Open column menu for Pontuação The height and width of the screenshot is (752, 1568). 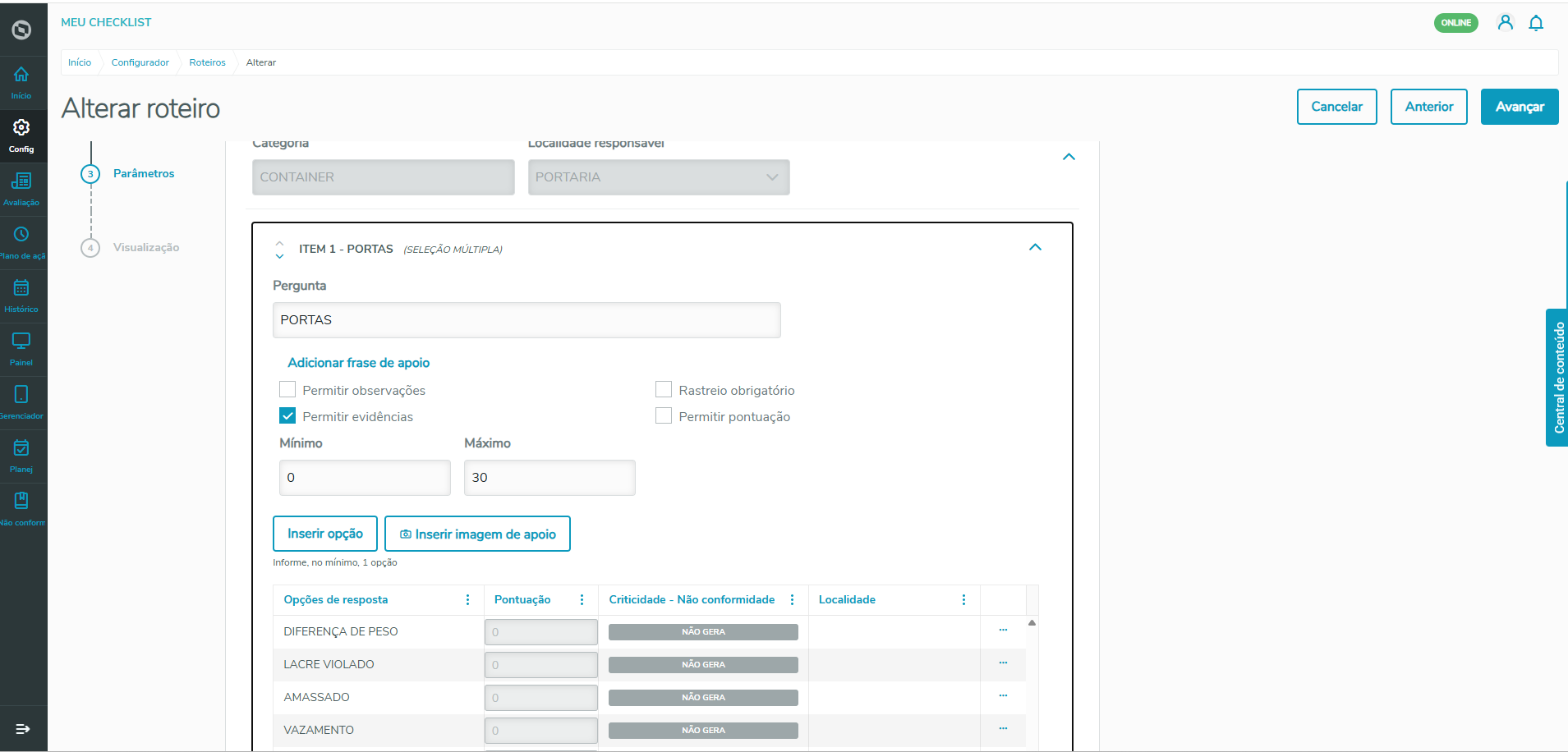(x=582, y=600)
